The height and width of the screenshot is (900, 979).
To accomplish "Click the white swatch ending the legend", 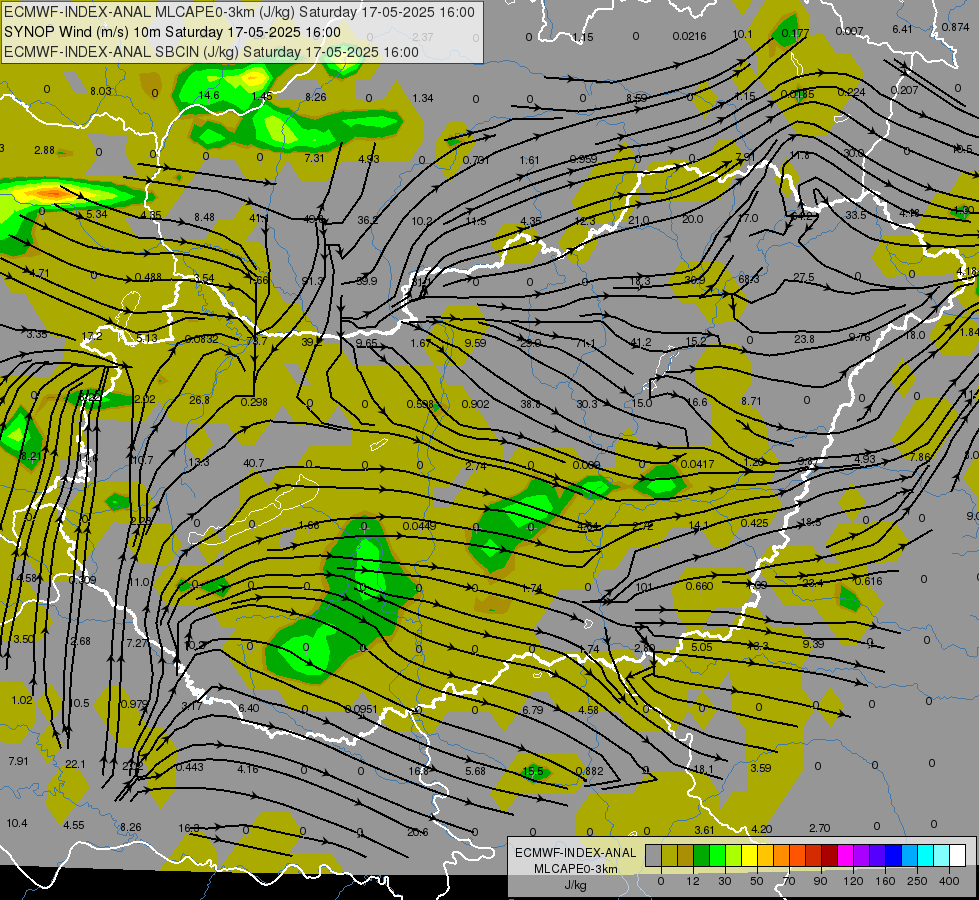I will click(958, 855).
